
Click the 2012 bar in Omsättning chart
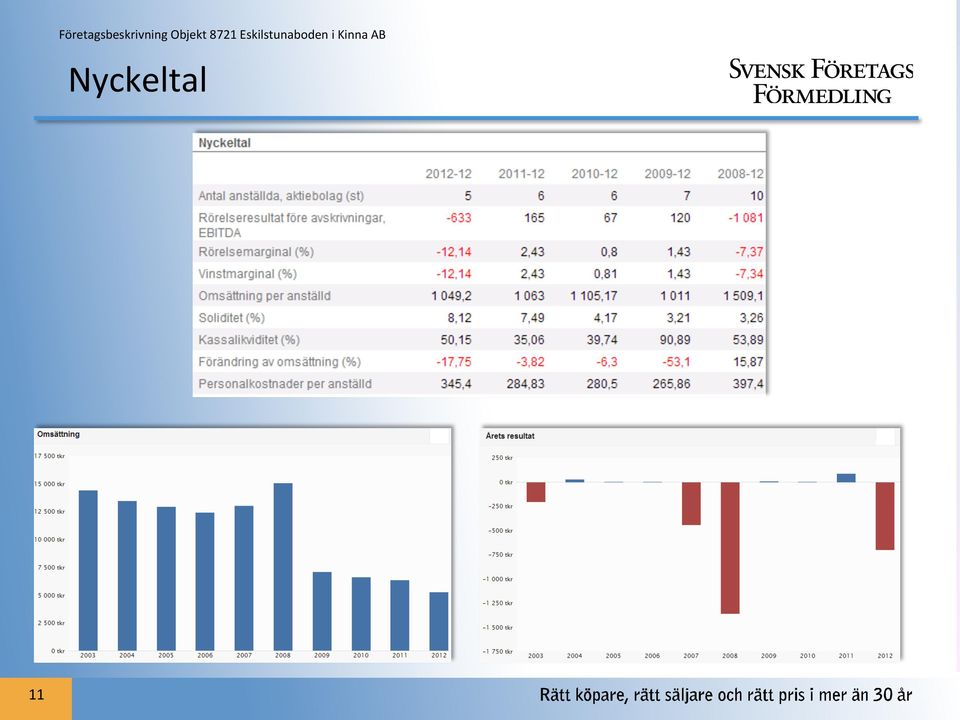tap(439, 621)
